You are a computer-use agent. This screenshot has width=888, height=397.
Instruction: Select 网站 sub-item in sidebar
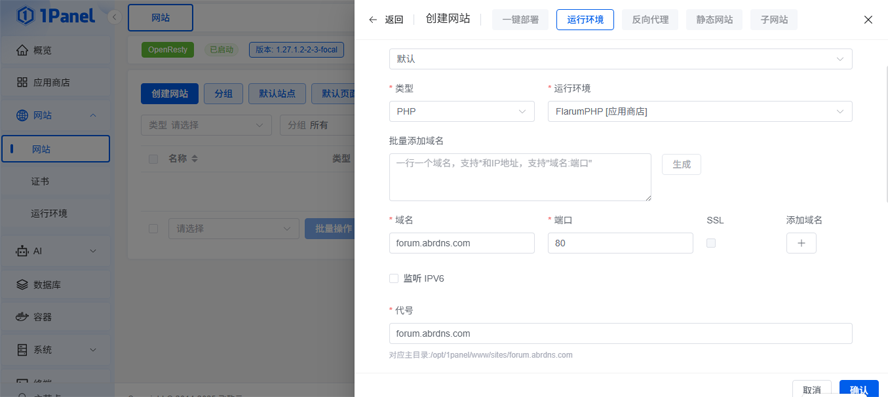pyautogui.click(x=56, y=149)
